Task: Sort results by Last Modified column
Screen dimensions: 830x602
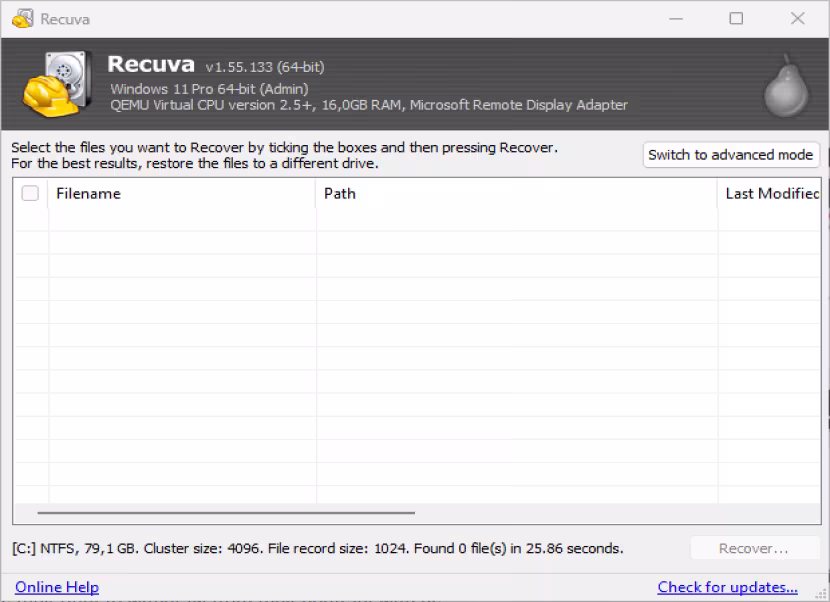Action: tap(770, 194)
